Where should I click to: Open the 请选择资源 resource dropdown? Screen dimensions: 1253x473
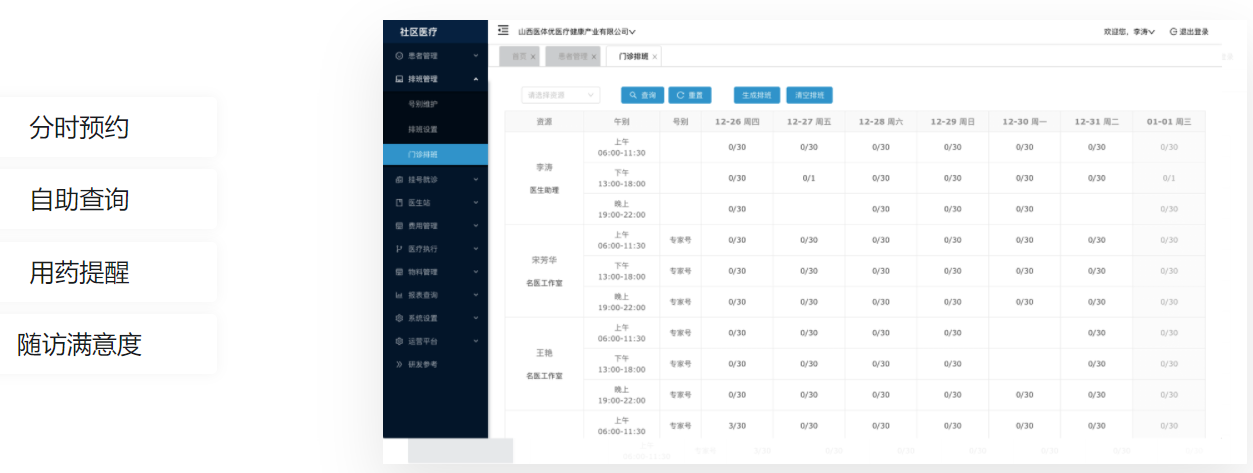pos(561,95)
